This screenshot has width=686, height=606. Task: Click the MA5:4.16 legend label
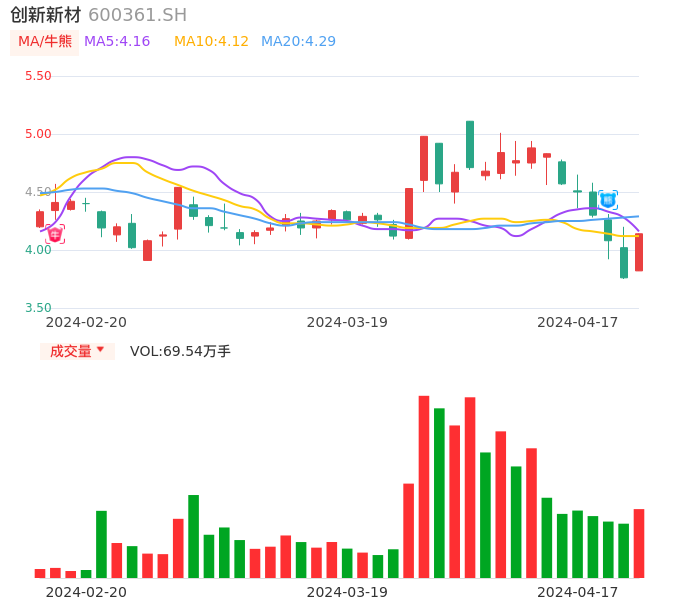click(117, 42)
